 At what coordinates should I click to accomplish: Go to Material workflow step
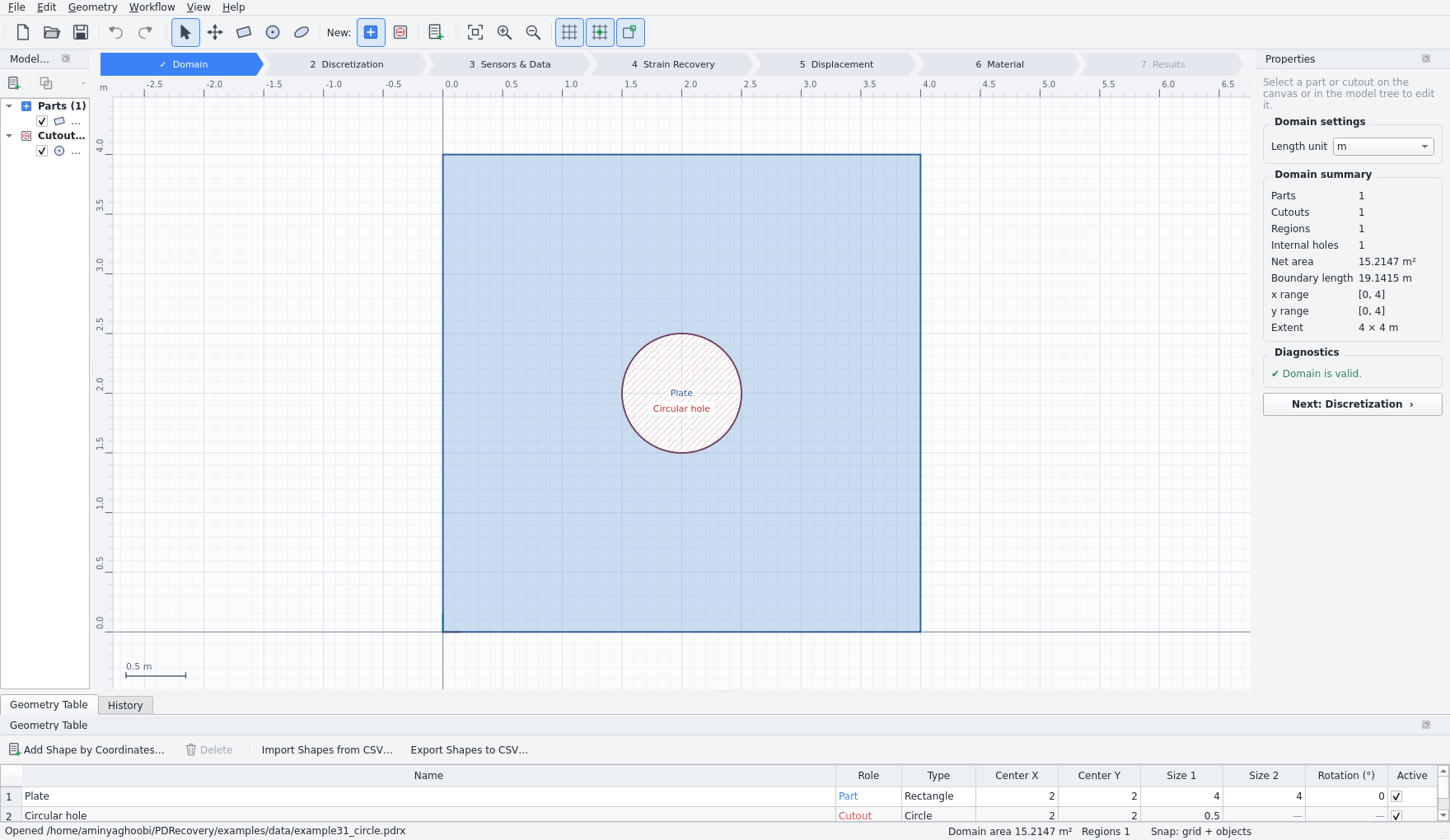point(999,64)
